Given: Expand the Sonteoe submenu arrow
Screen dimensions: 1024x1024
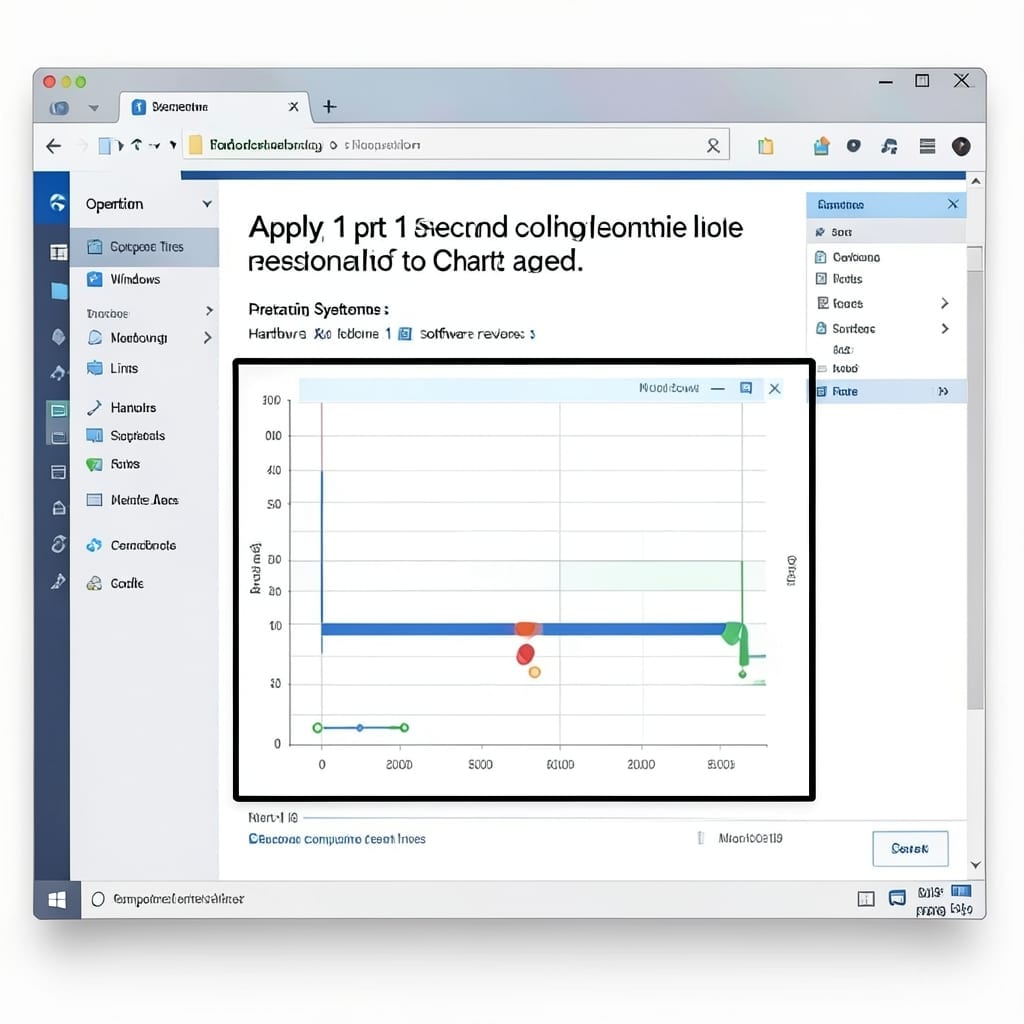Looking at the screenshot, I should [x=944, y=328].
